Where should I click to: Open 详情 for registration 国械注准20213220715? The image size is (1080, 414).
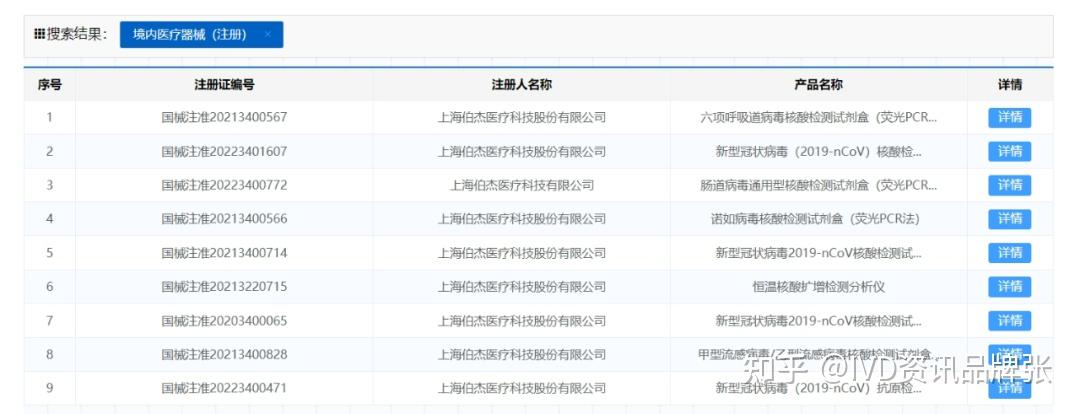coord(1009,287)
